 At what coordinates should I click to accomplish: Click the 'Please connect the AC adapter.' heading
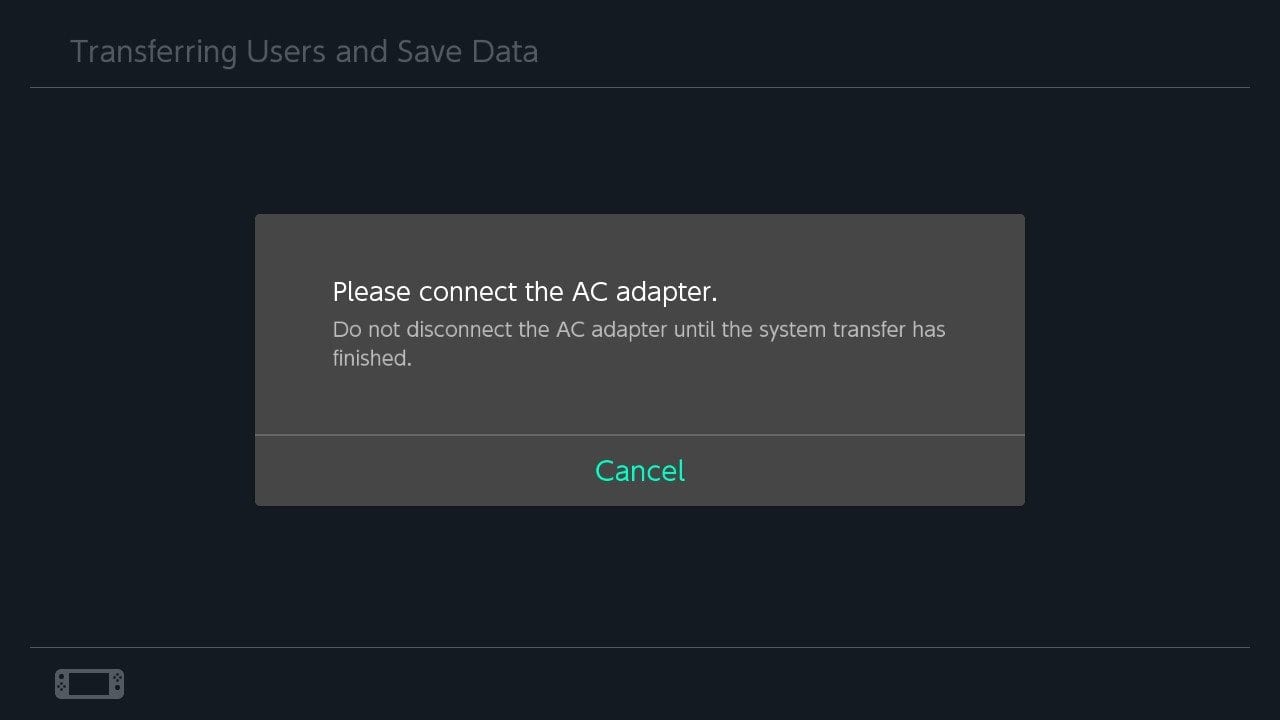(x=525, y=292)
